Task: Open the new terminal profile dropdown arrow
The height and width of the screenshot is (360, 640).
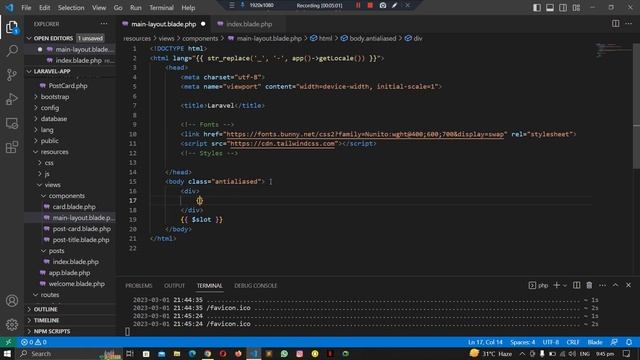Action: pos(565,285)
